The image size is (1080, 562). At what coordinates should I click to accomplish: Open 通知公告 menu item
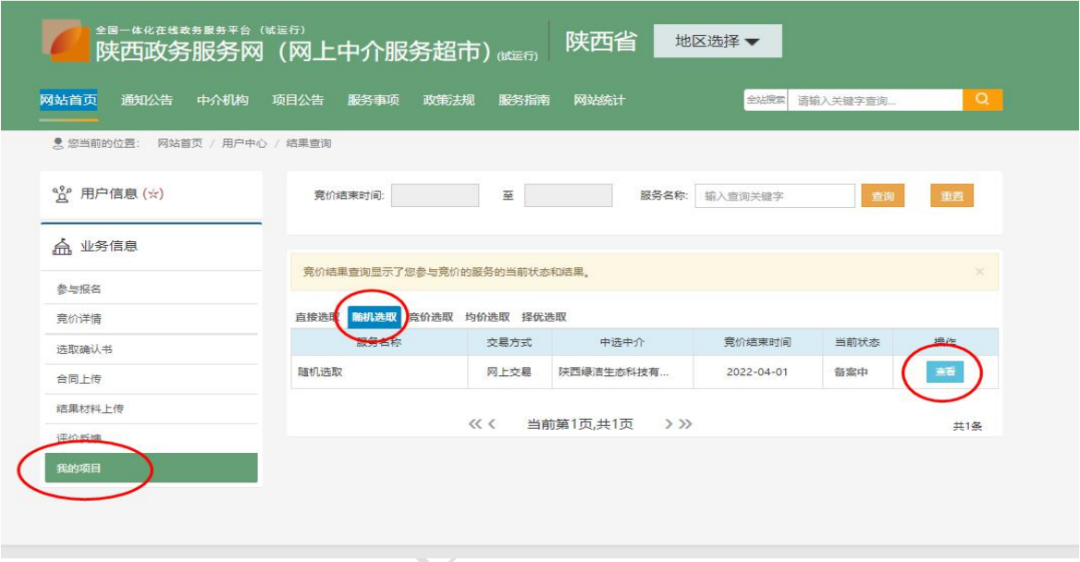tap(147, 101)
